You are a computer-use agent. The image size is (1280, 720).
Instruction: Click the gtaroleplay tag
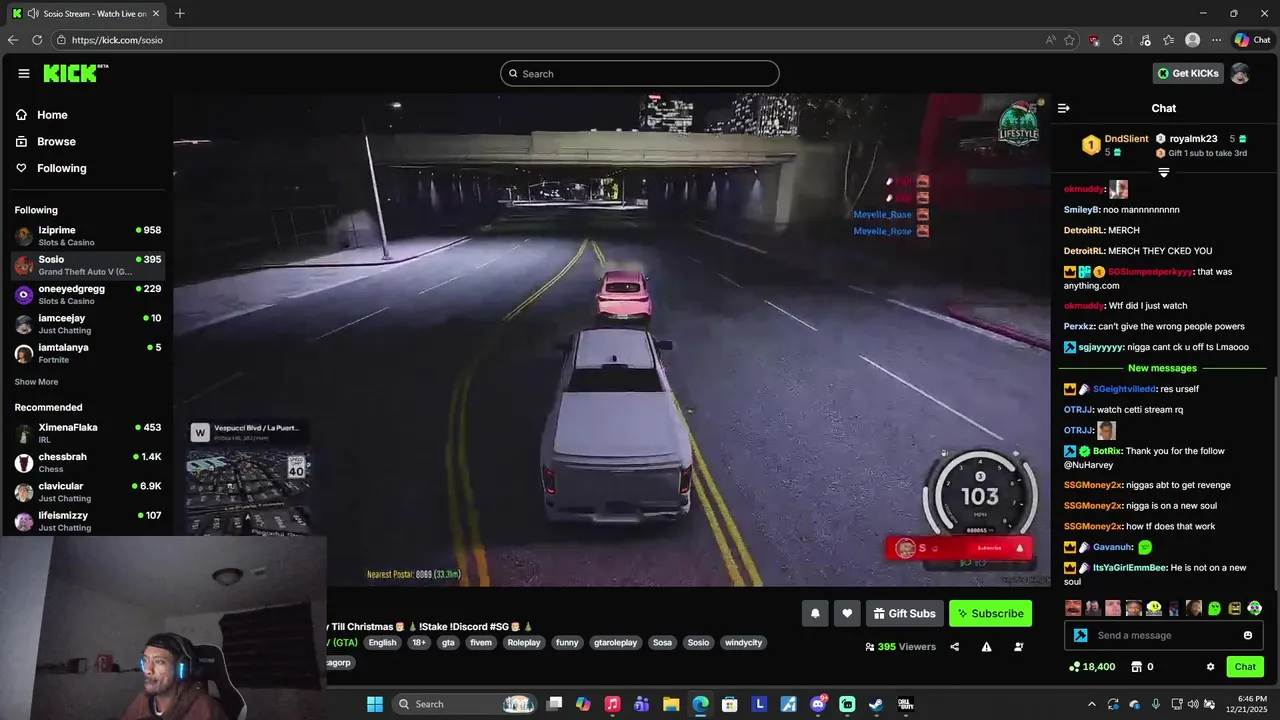615,643
